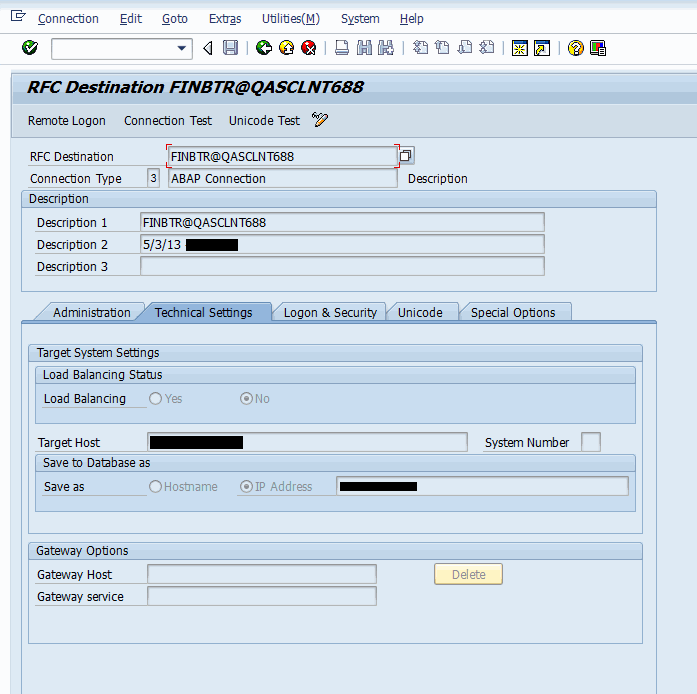Open the Goto menu

point(175,19)
